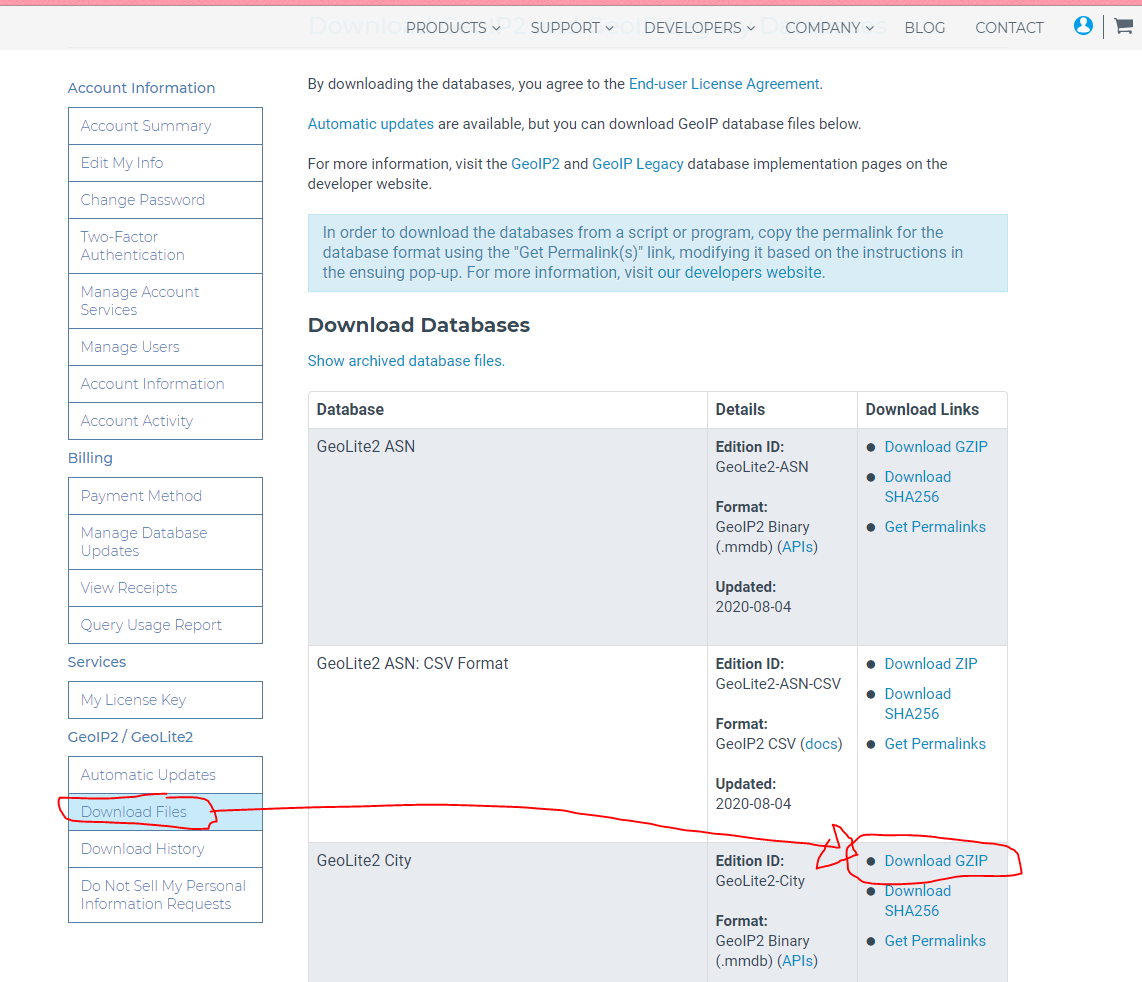Open the End-user License Agreement link
Image resolution: width=1142 pixels, height=982 pixels.
pyautogui.click(x=724, y=84)
